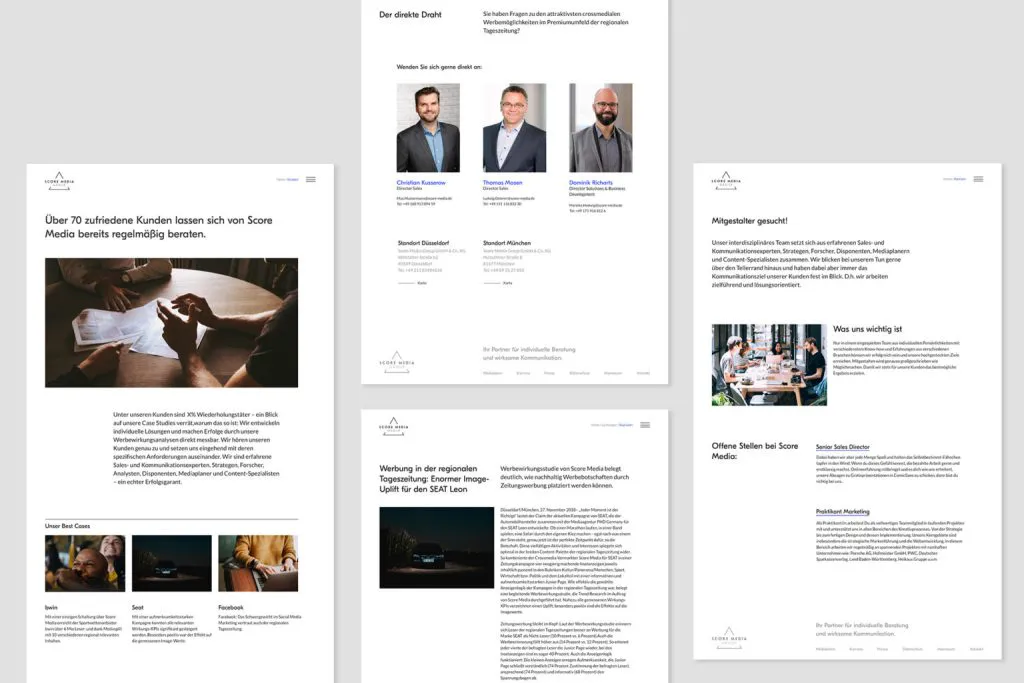Click Score Media logo above 'Mitgestalter gesucht!'
1024x683 pixels.
[x=726, y=180]
